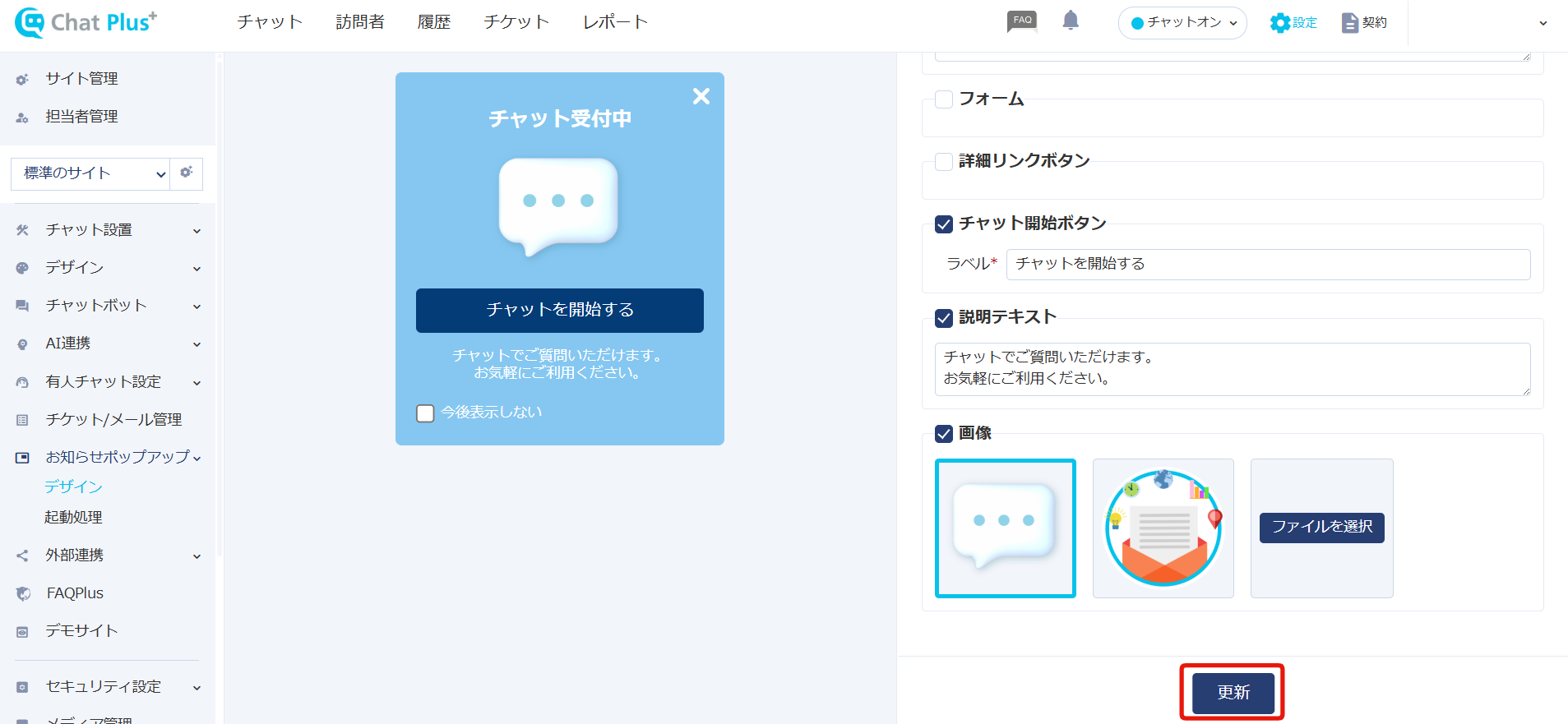Expand the チャットボット section
The height and width of the screenshot is (724, 1568).
(197, 307)
